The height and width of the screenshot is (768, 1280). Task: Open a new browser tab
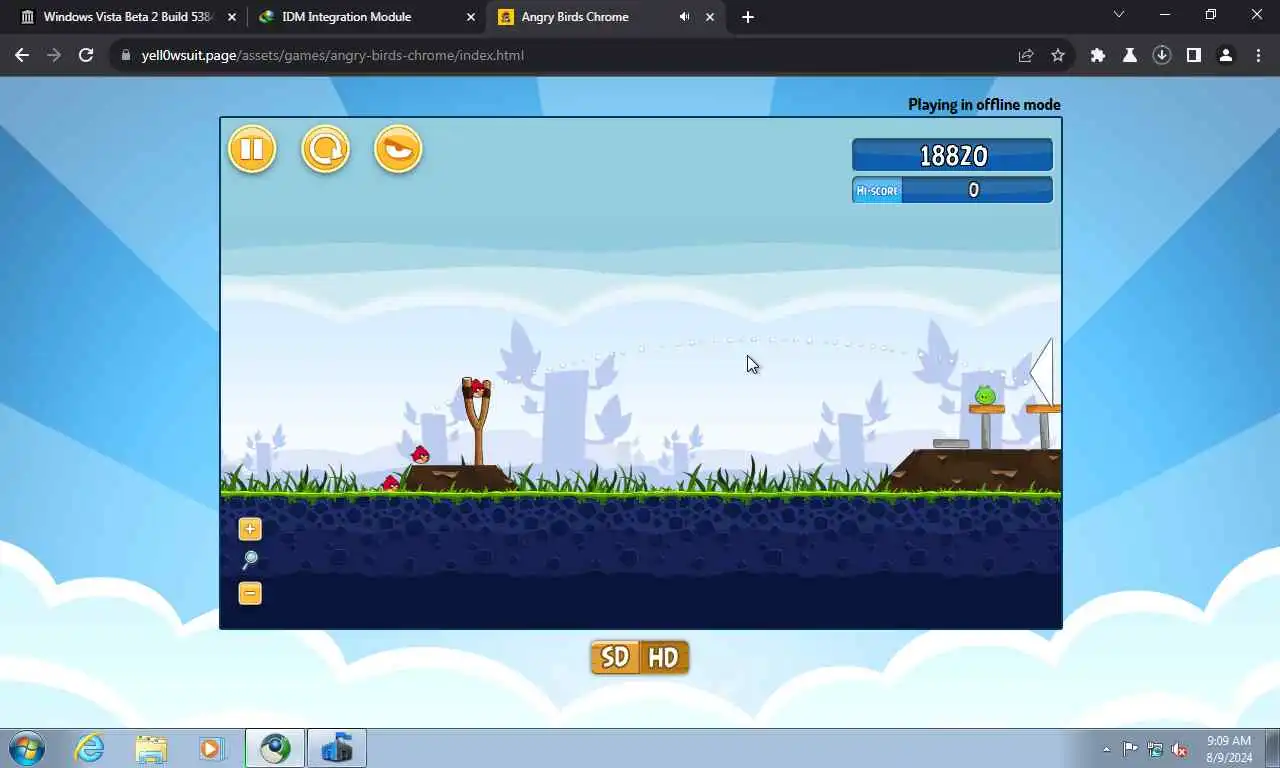748,17
